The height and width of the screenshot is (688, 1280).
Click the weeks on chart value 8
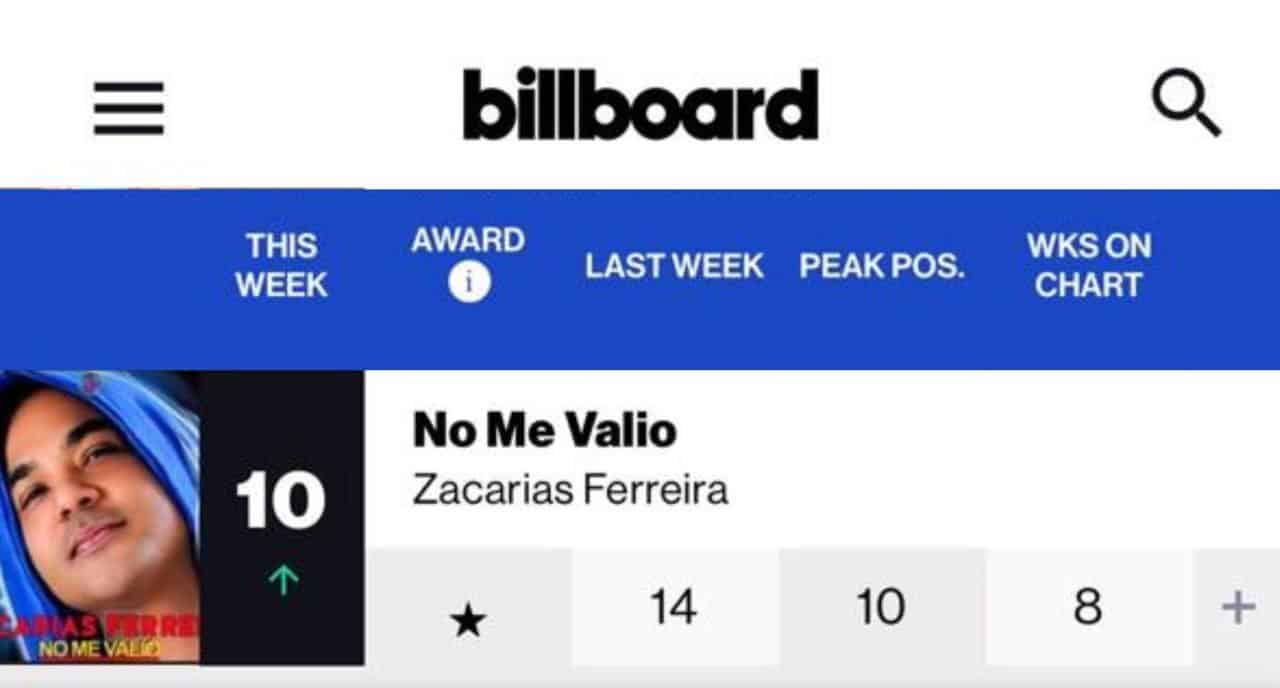(x=1088, y=607)
